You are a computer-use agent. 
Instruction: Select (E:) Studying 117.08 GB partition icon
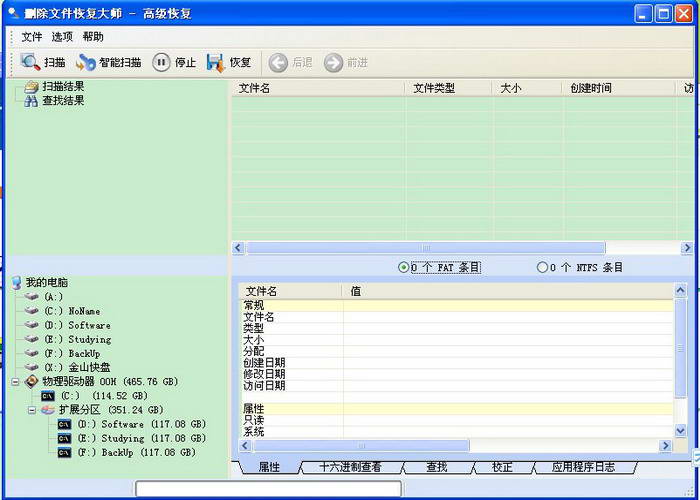65,438
